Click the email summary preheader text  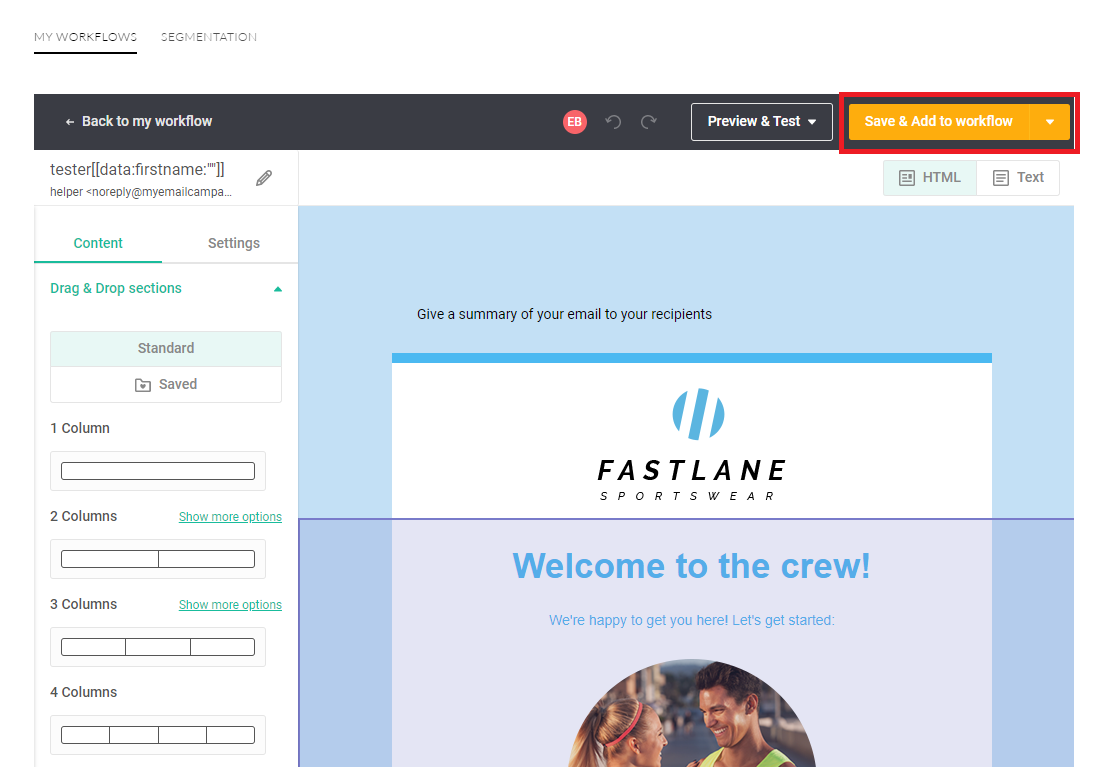click(565, 314)
